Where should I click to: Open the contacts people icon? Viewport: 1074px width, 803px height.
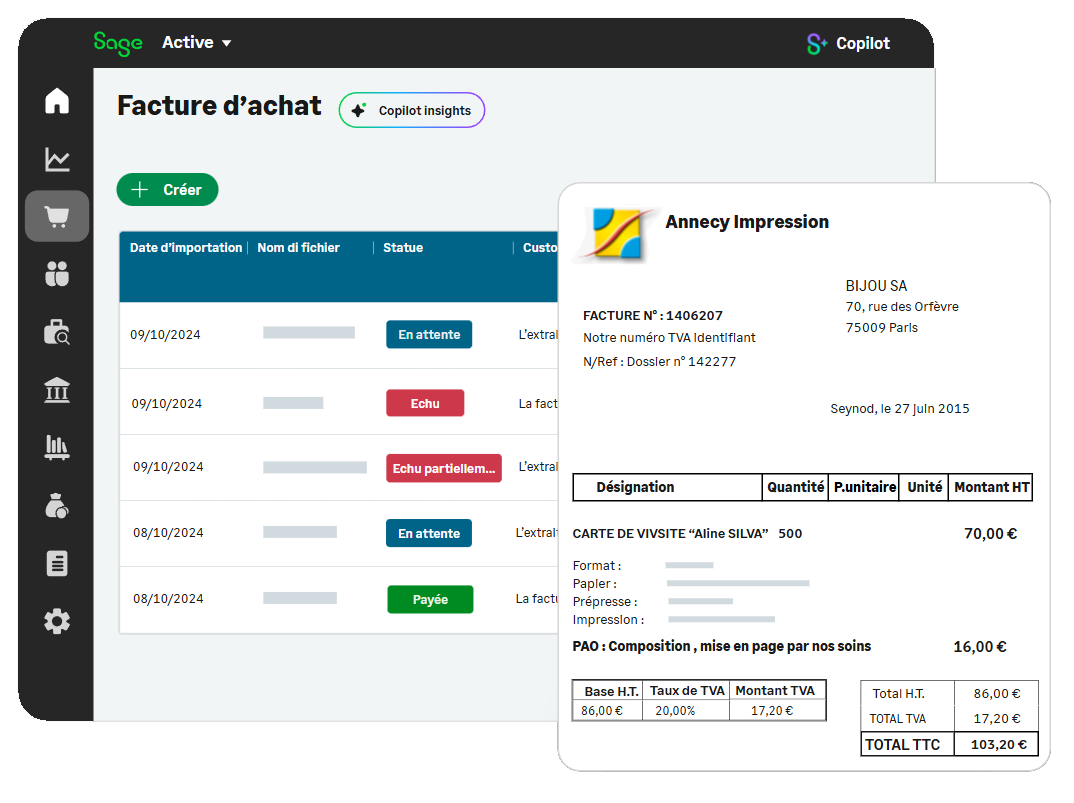point(57,274)
